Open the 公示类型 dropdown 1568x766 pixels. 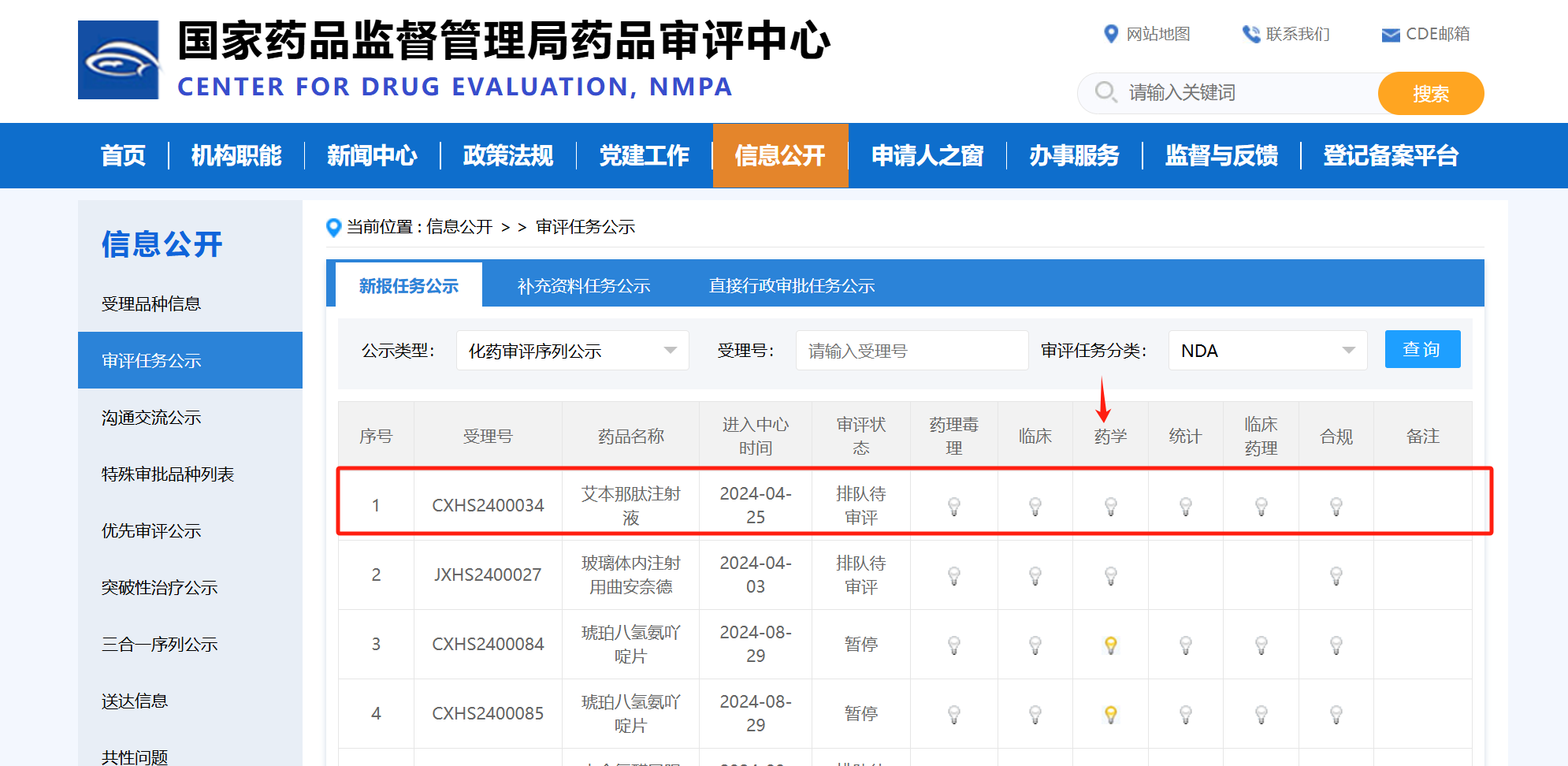pos(573,351)
